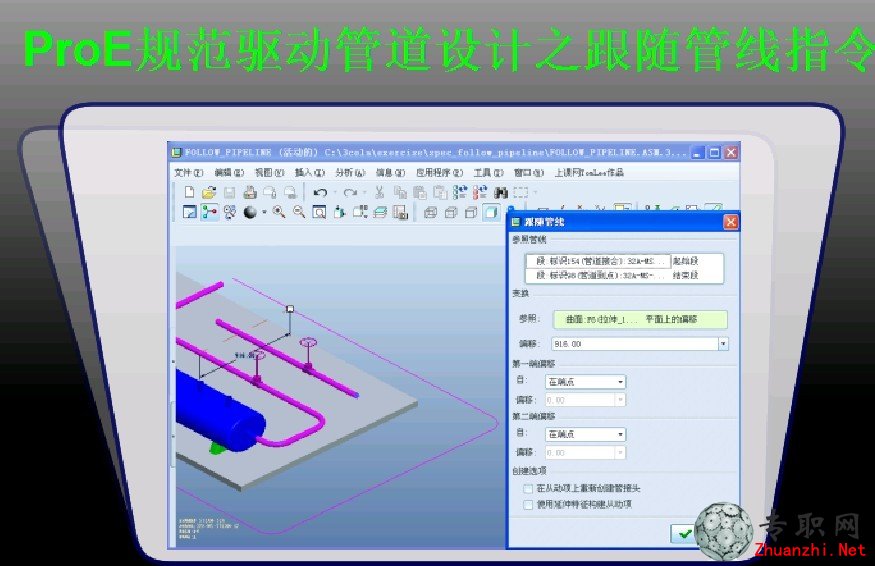Open the 插入(I) menu
Image resolution: width=875 pixels, height=566 pixels.
(310, 172)
